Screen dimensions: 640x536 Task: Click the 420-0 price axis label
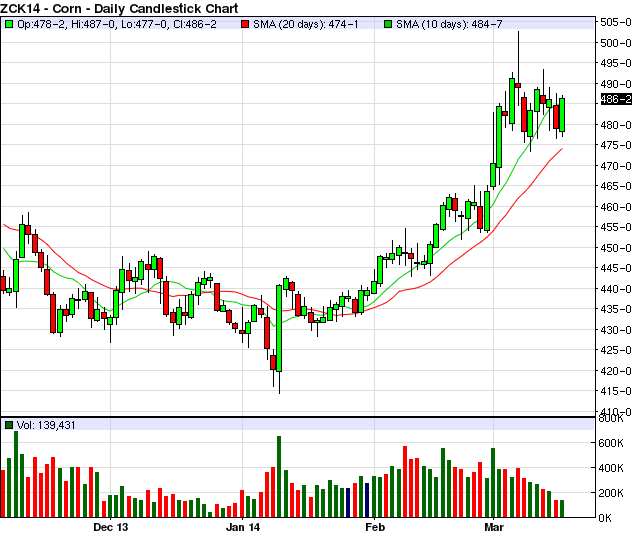point(616,371)
